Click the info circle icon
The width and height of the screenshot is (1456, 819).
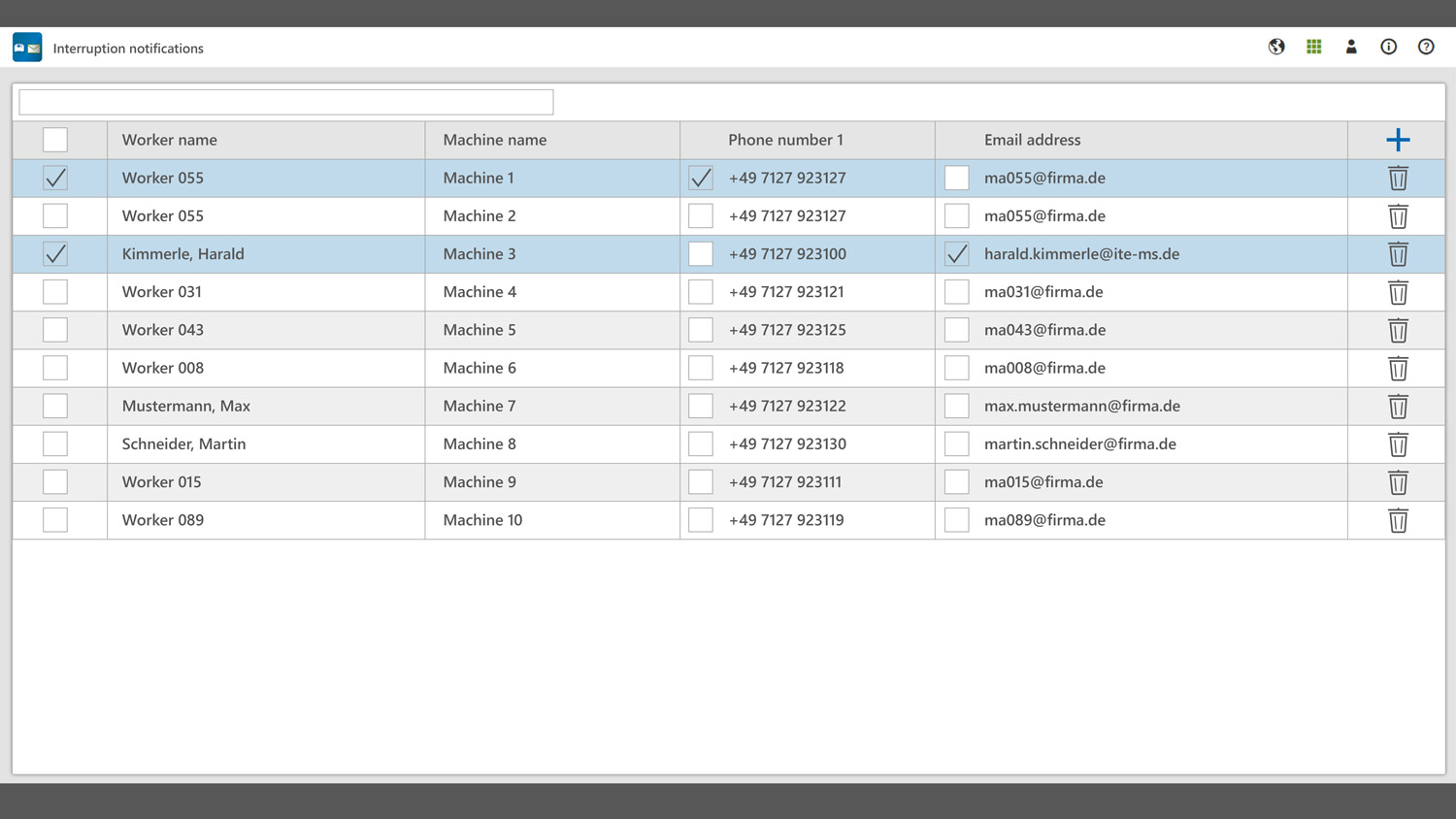[x=1388, y=47]
